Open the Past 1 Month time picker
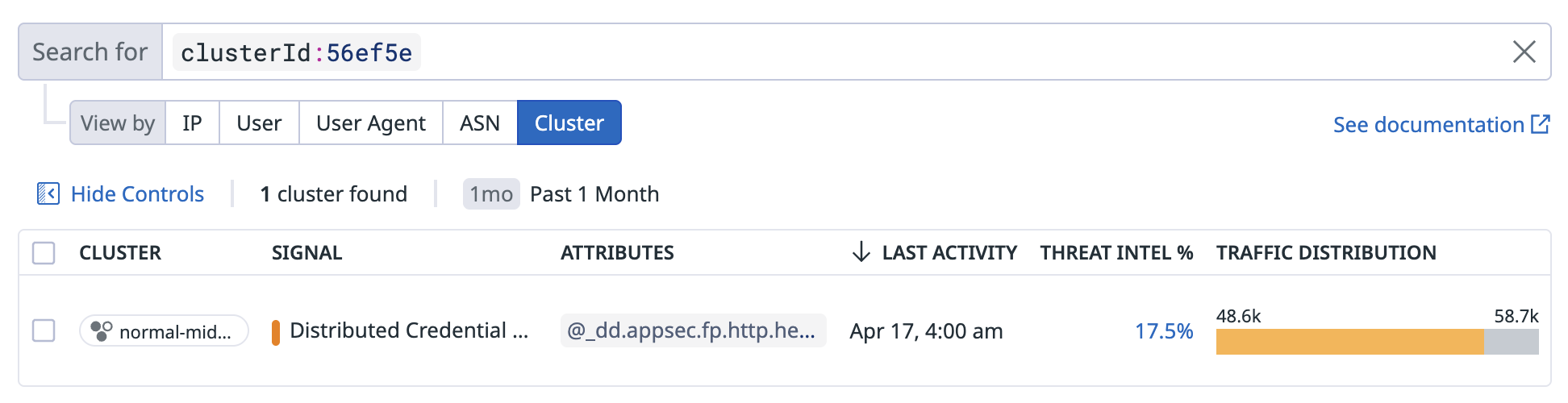 pyautogui.click(x=594, y=194)
